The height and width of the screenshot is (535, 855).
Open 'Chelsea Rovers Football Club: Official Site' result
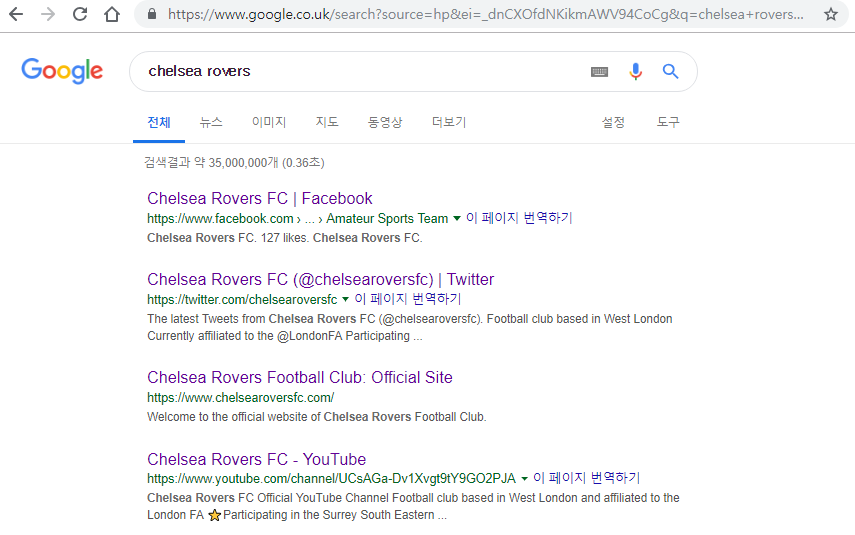pyautogui.click(x=300, y=377)
